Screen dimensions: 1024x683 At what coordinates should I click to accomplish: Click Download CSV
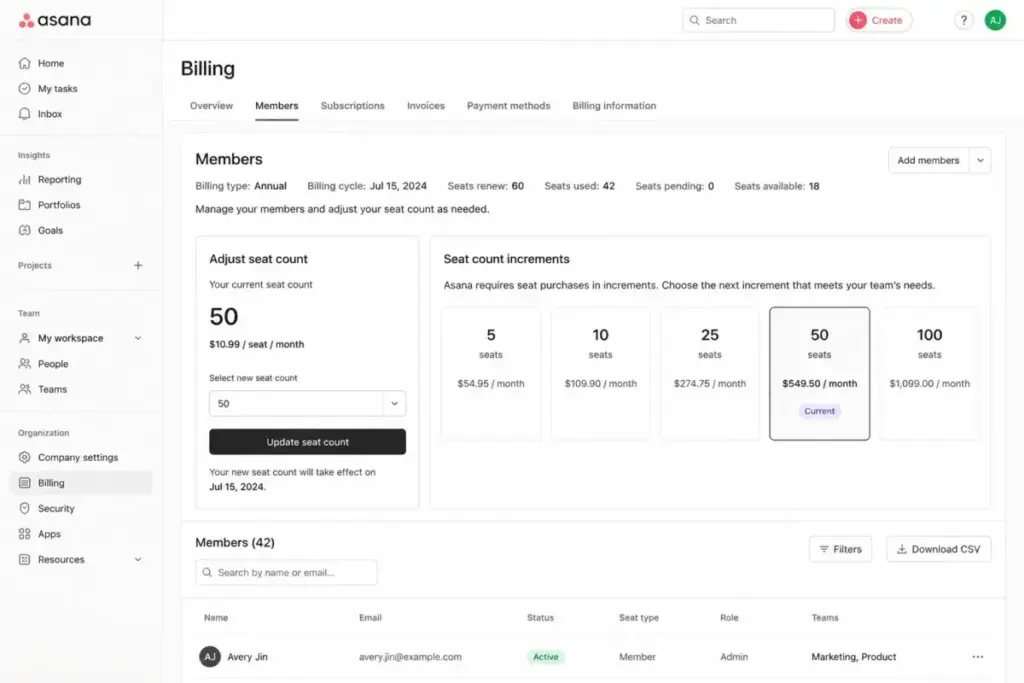point(938,549)
